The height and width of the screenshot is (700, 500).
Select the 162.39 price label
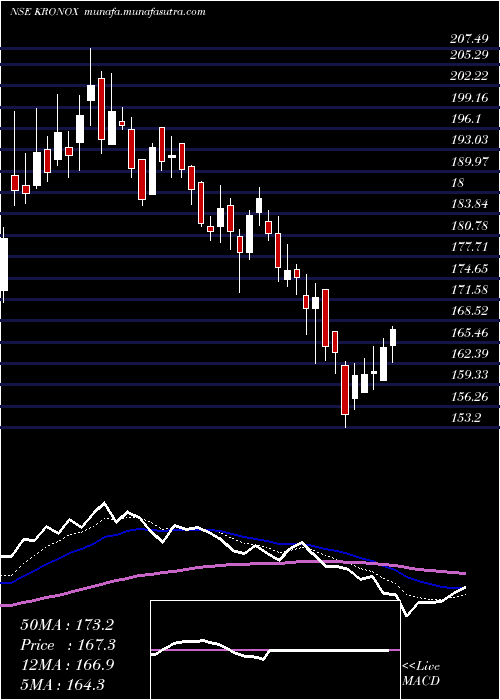coord(469,354)
